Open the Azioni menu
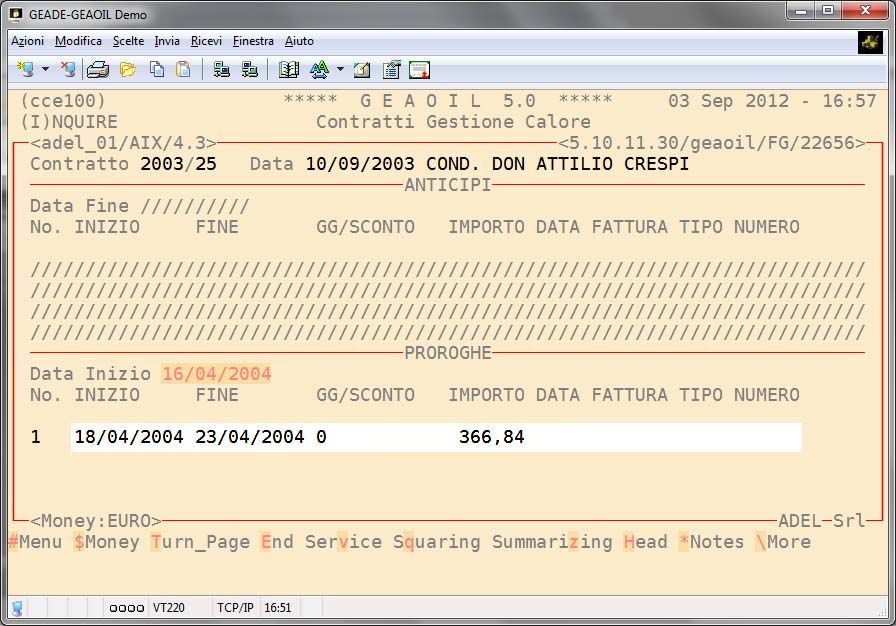The width and height of the screenshot is (896, 626). [x=27, y=41]
